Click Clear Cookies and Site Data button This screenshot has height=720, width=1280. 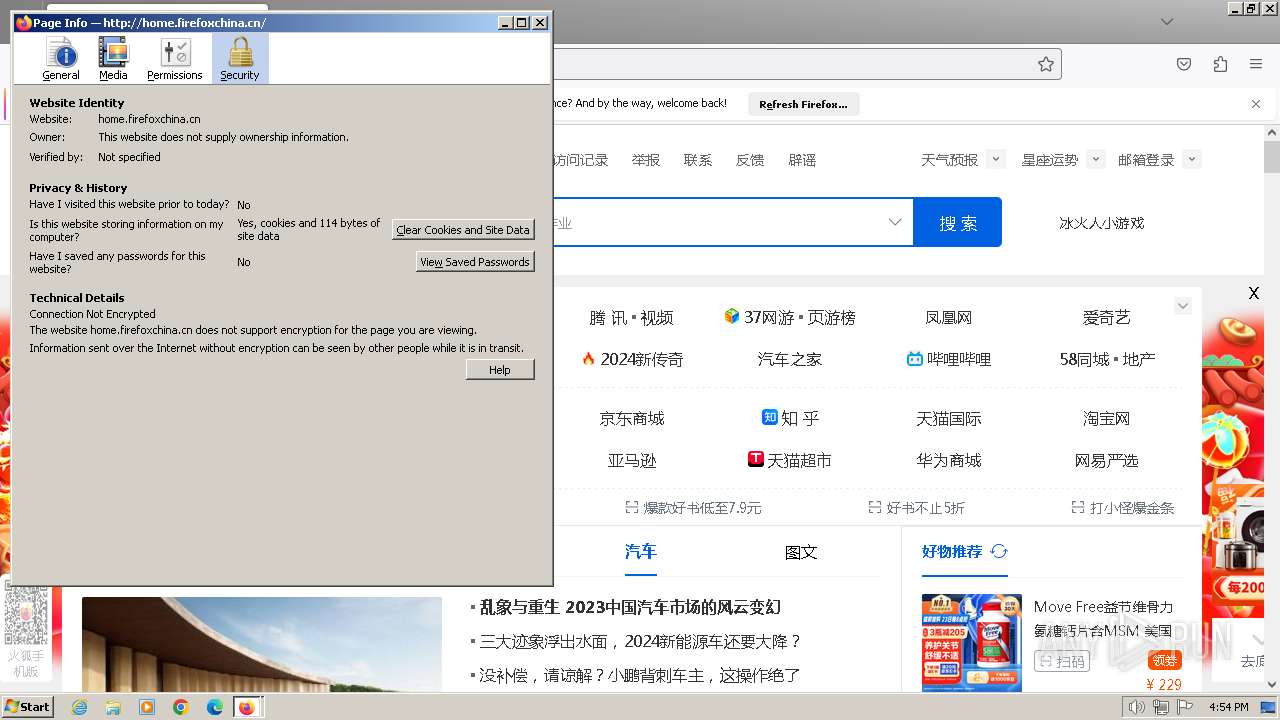(x=463, y=230)
